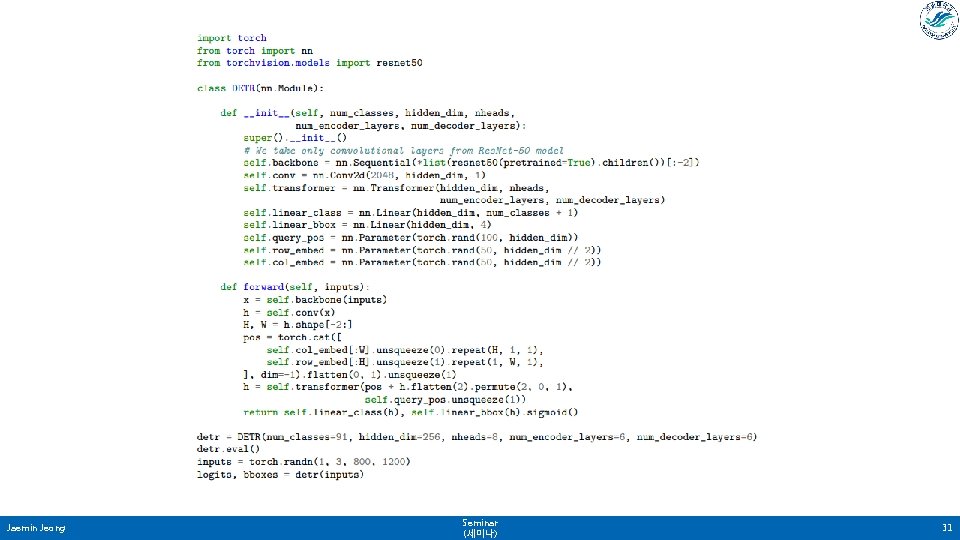Click the 'self.linear_class = nn.Linear' line
The height and width of the screenshot is (540, 960).
tap(410, 213)
